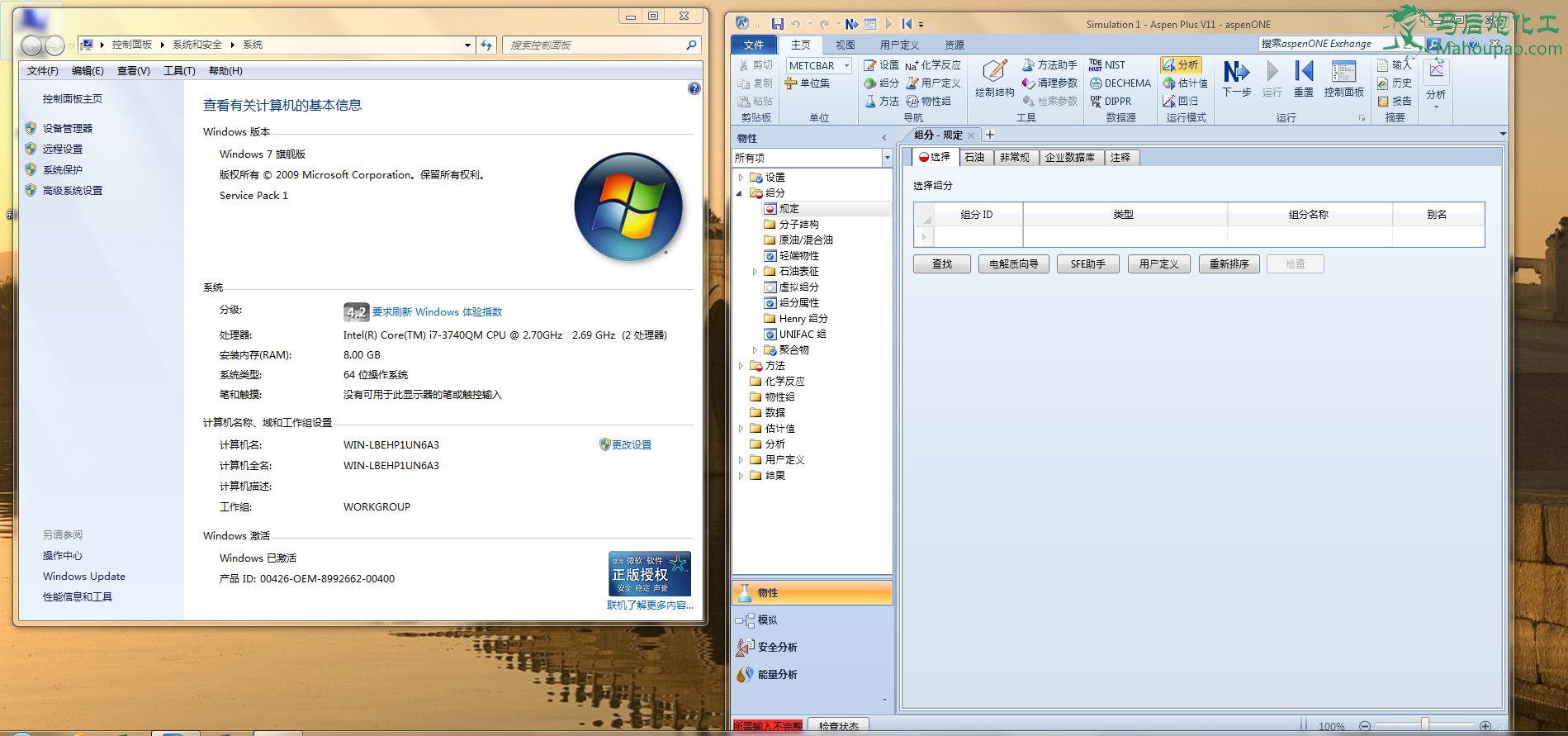This screenshot has height=736, width=1568.
Task: Open the 所有项 filter dropdown in navigation pane
Action: coord(888,158)
